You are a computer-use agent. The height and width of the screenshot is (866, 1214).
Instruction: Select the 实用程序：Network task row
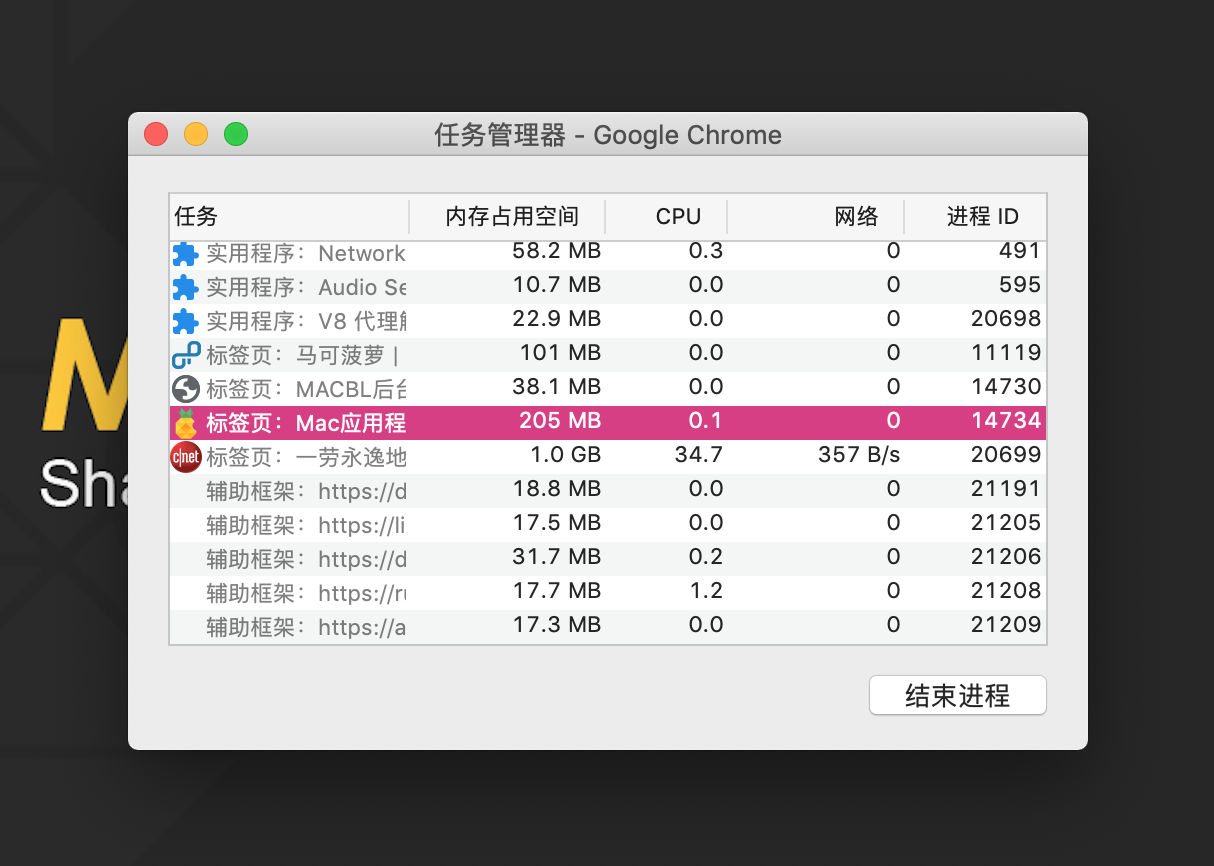tap(608, 254)
